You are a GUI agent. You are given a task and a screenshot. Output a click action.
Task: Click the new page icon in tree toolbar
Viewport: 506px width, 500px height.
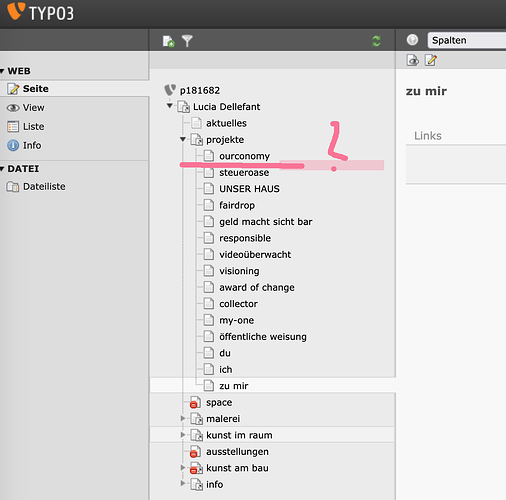pos(169,41)
